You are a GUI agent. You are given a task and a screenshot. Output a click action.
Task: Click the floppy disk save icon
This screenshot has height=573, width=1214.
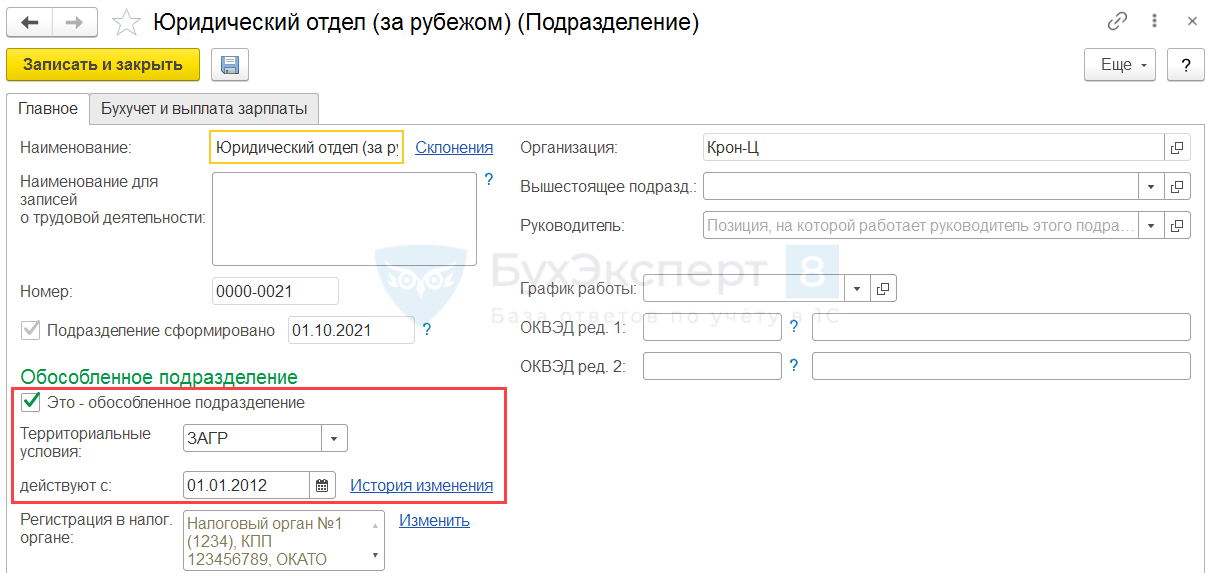[230, 65]
